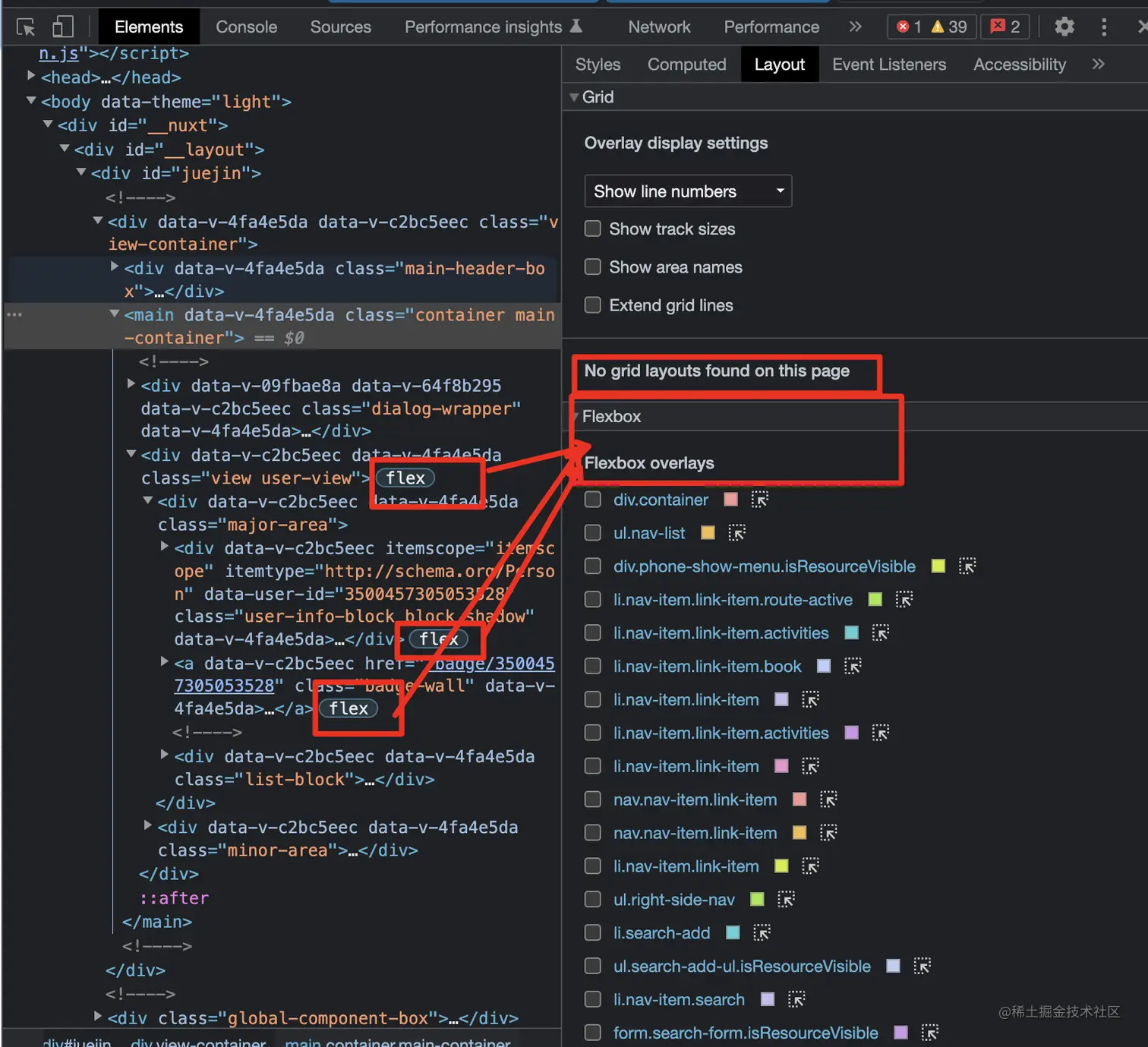Select the div id="juejin" node row

(176, 173)
